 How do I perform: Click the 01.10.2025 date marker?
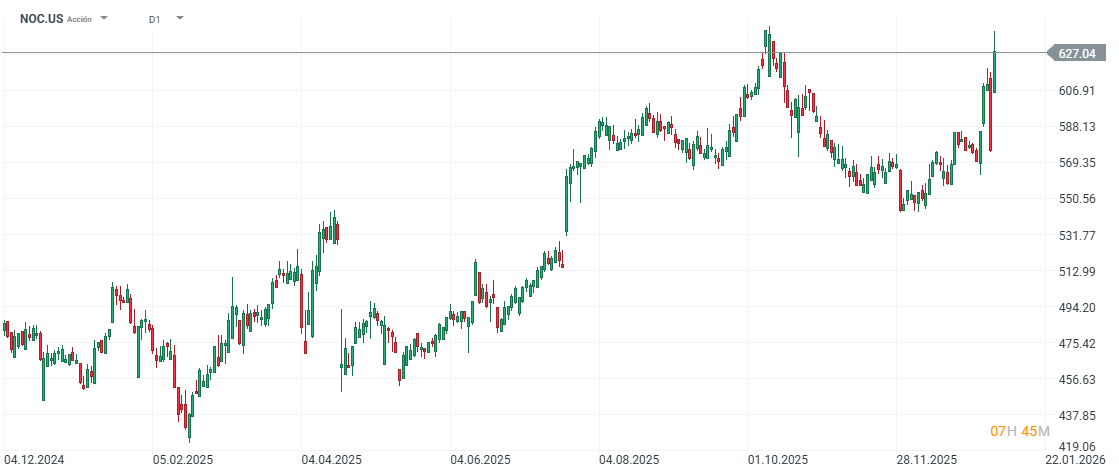click(x=778, y=460)
